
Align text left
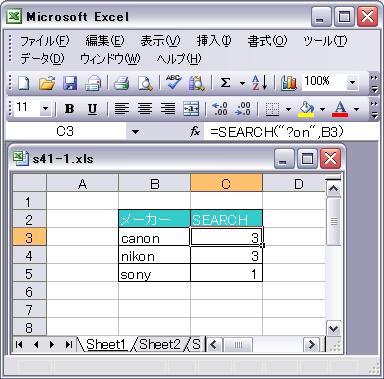[x=122, y=109]
